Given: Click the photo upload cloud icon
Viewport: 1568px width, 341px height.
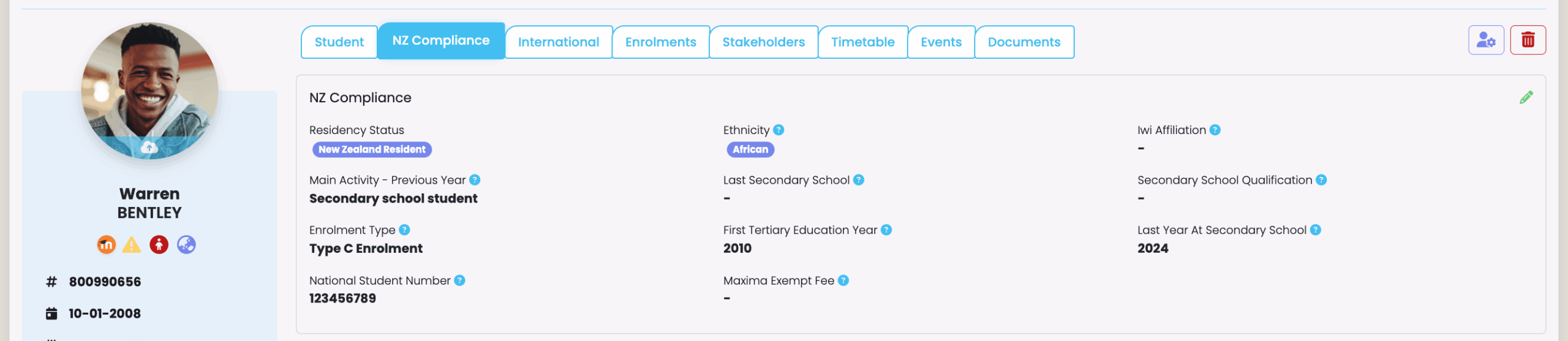Looking at the screenshot, I should (149, 148).
